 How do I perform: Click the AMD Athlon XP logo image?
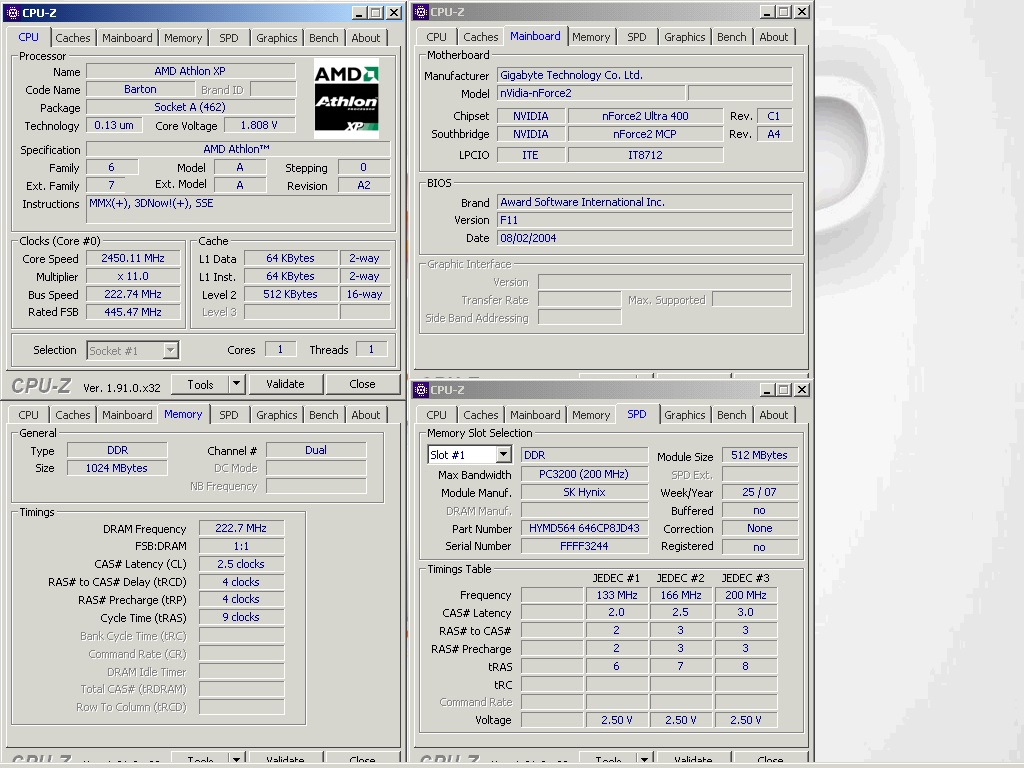(x=346, y=99)
